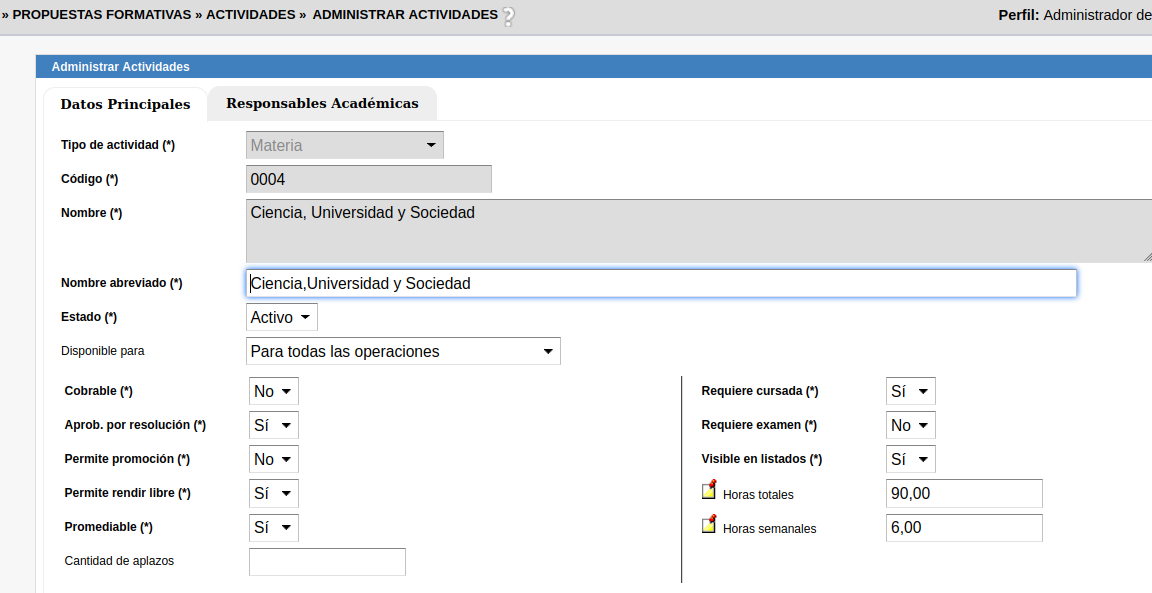Expand the Disponible para dropdown
The width and height of the screenshot is (1152, 593).
coord(403,351)
